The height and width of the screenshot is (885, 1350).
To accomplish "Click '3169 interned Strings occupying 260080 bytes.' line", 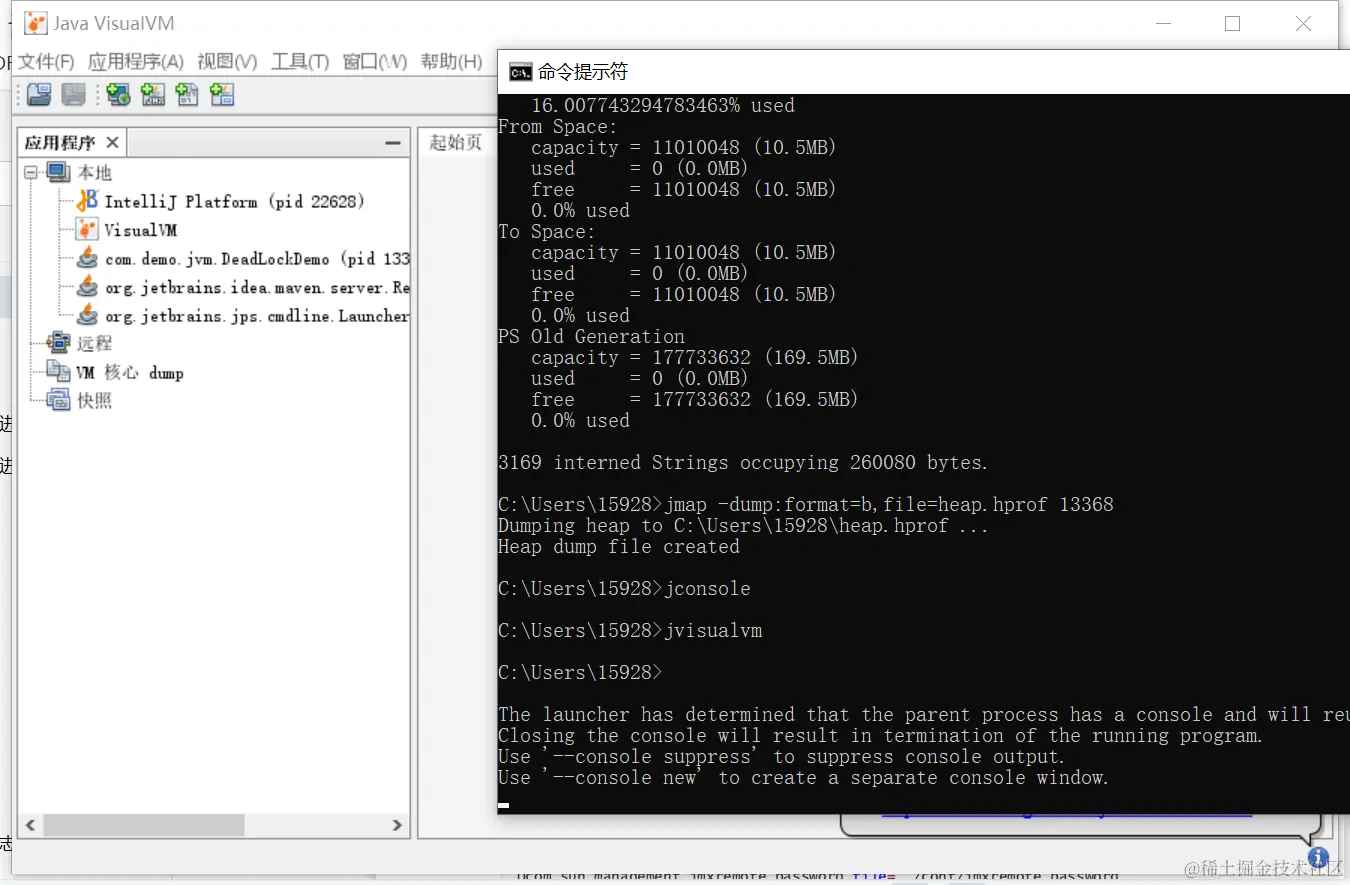I will point(743,463).
